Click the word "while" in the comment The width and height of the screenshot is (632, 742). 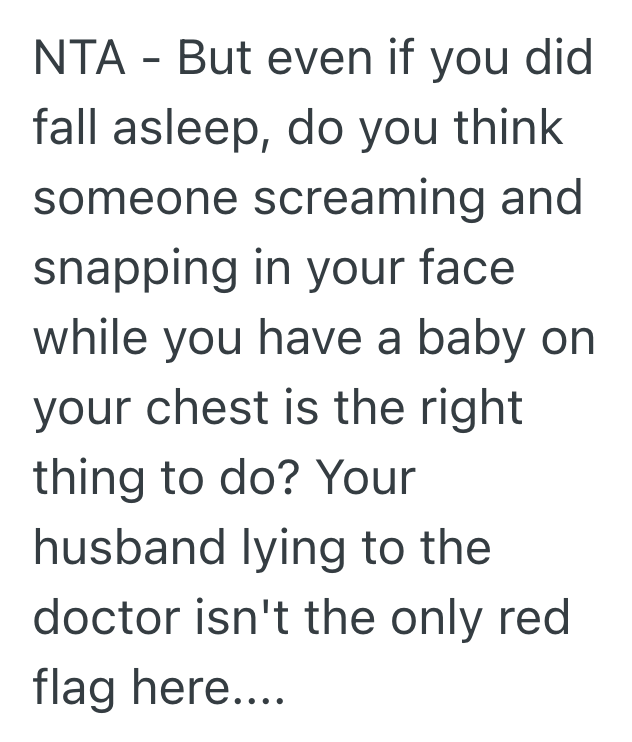pos(92,338)
